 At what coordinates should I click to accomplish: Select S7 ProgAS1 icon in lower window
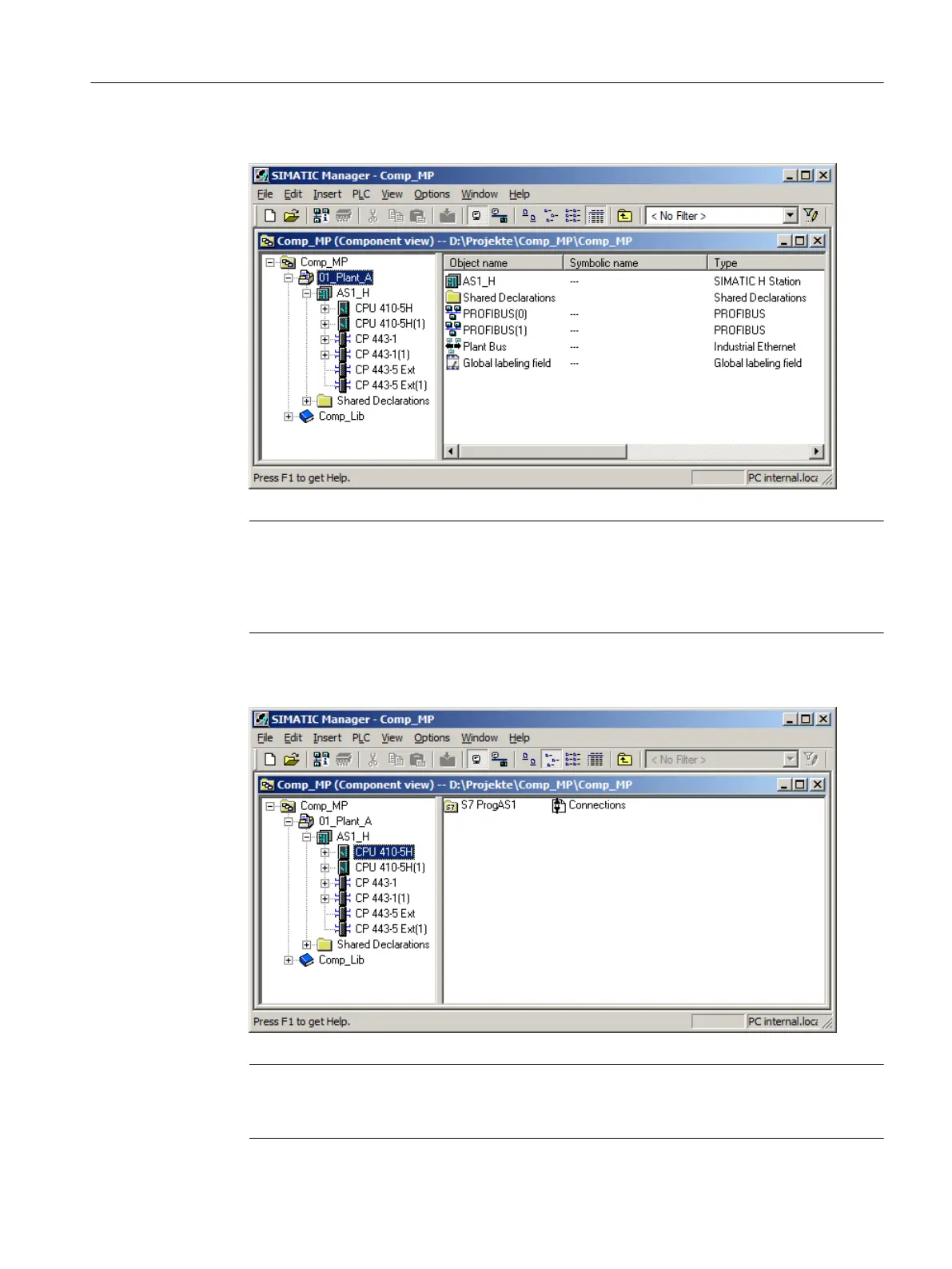[x=451, y=806]
